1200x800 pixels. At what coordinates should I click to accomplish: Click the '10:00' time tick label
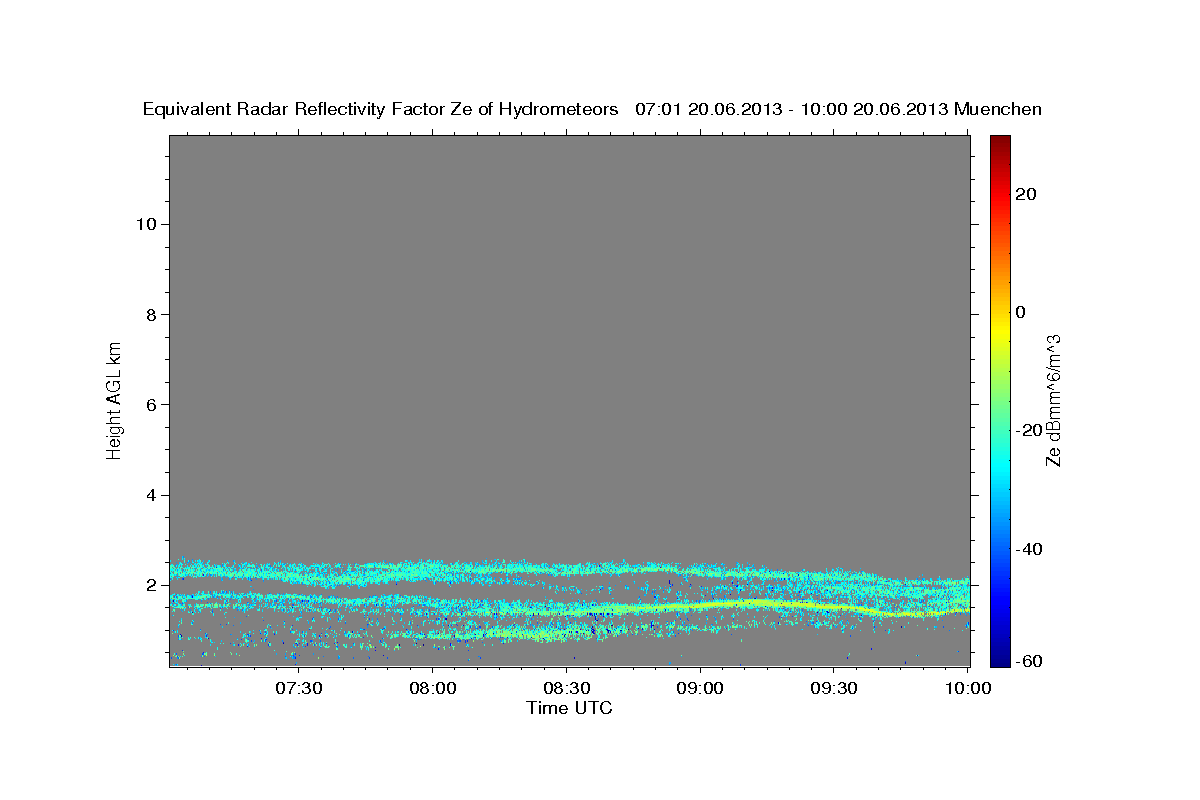click(968, 689)
